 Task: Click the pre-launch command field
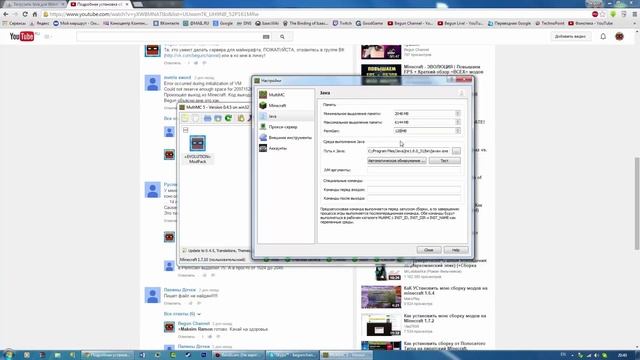pyautogui.click(x=414, y=189)
